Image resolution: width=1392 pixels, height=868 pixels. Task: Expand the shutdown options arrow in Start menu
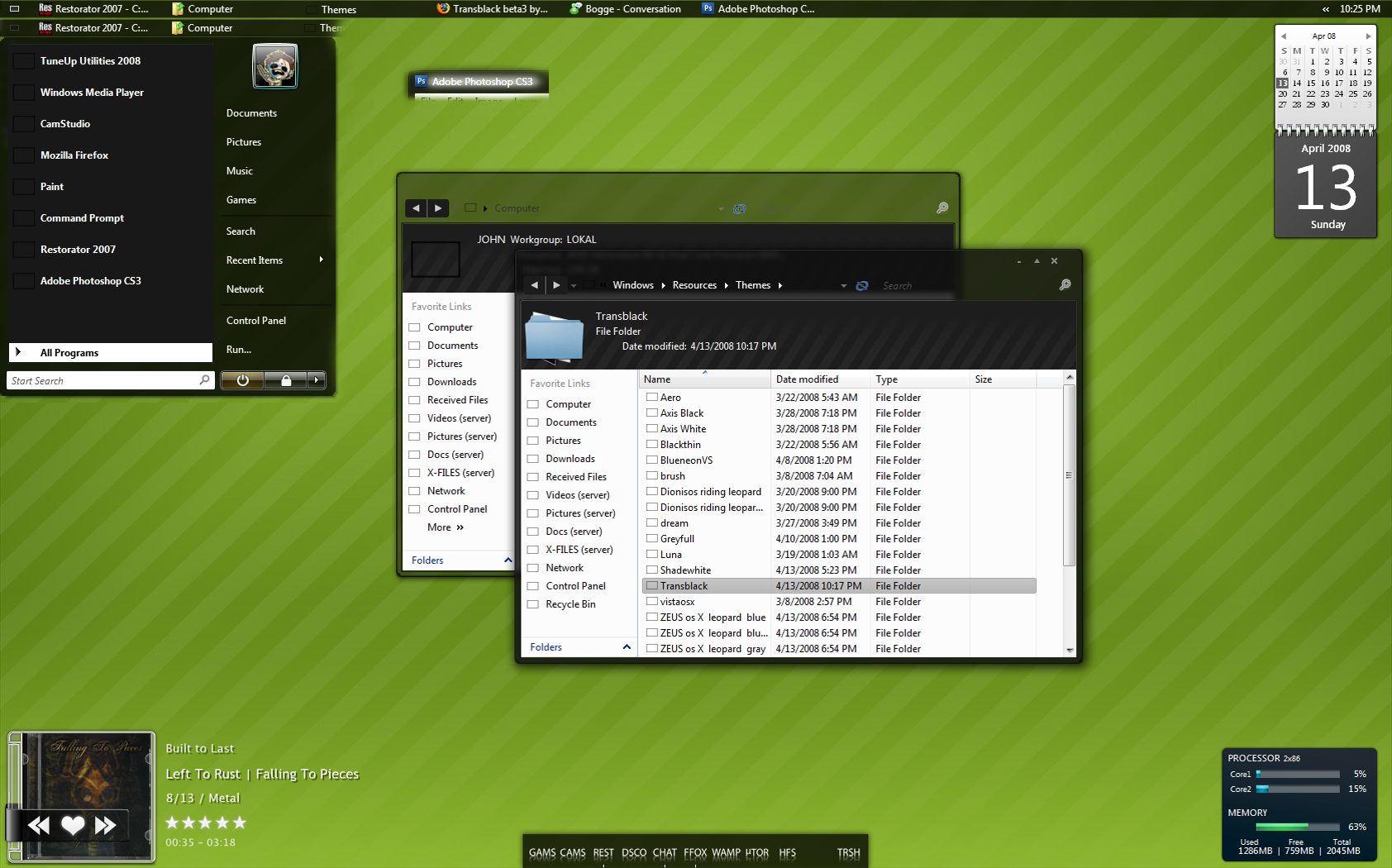tap(317, 380)
